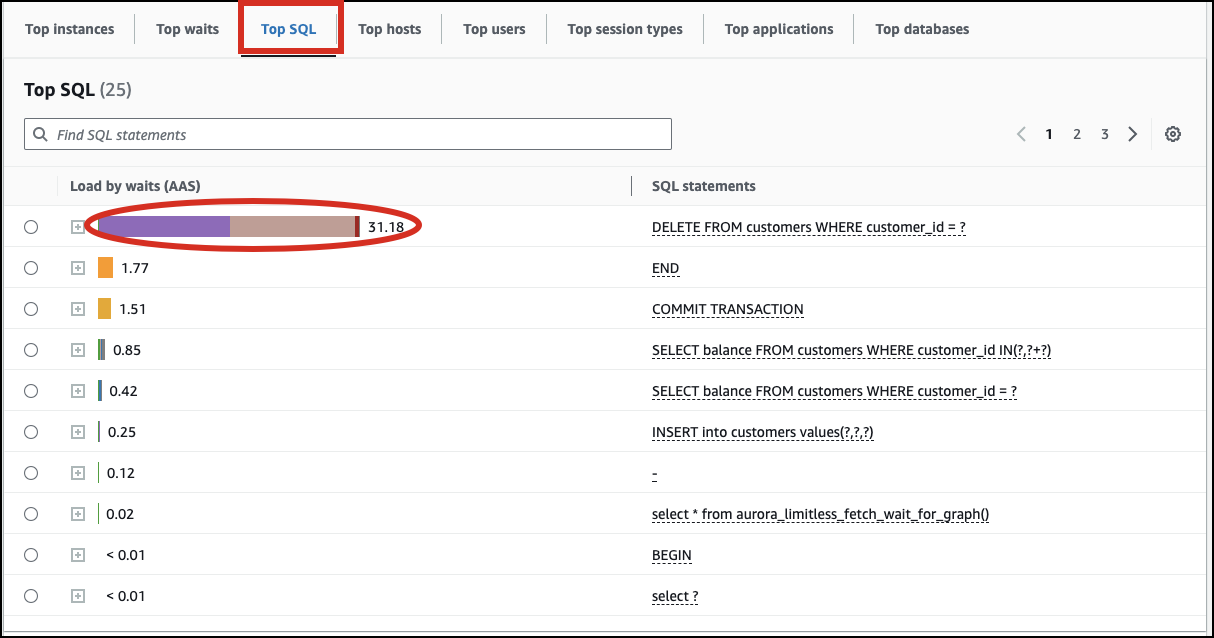Image resolution: width=1214 pixels, height=638 pixels.
Task: Jump to results page 3
Action: [1105, 133]
